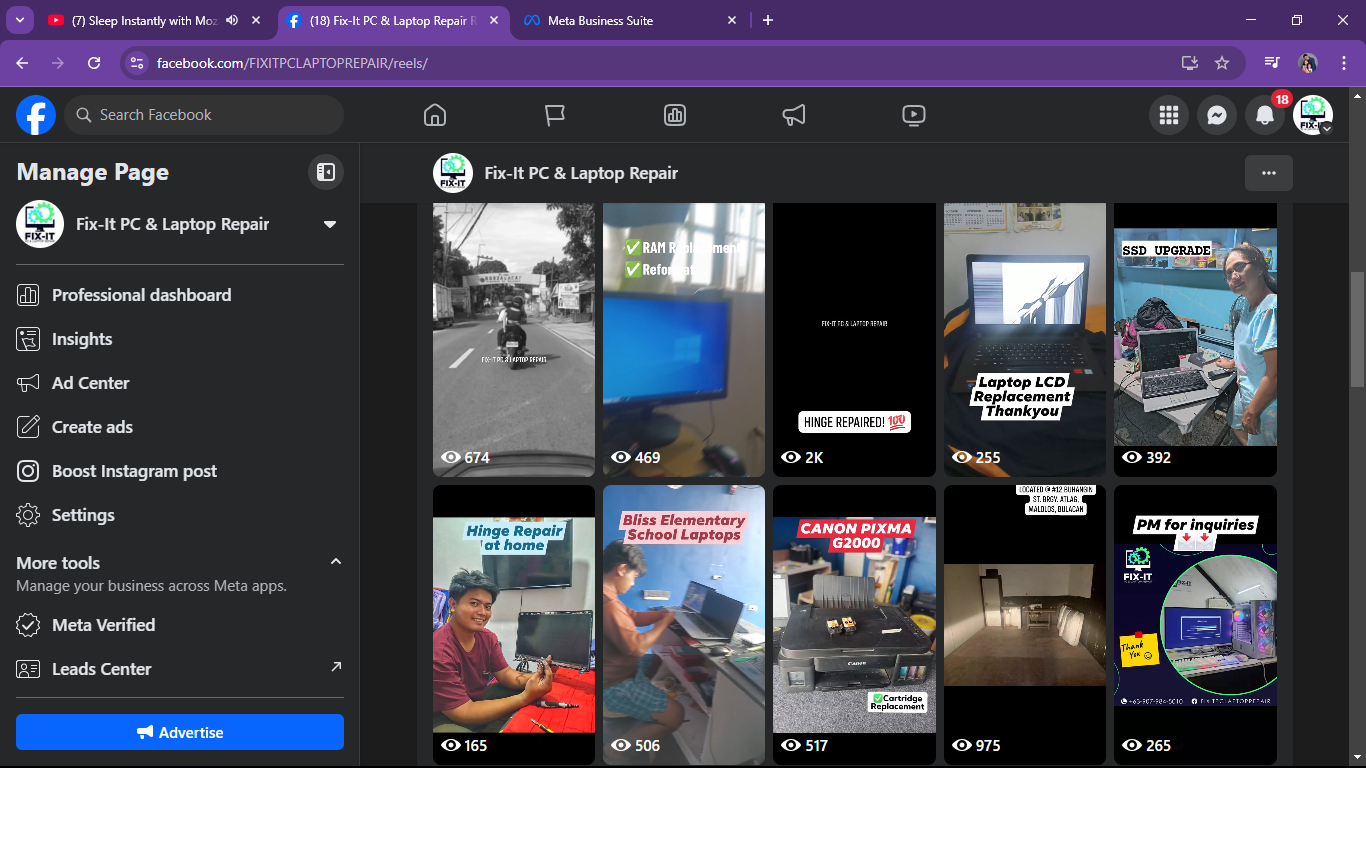The height and width of the screenshot is (866, 1366).
Task: Open the Messenger icon
Action: coord(1217,115)
